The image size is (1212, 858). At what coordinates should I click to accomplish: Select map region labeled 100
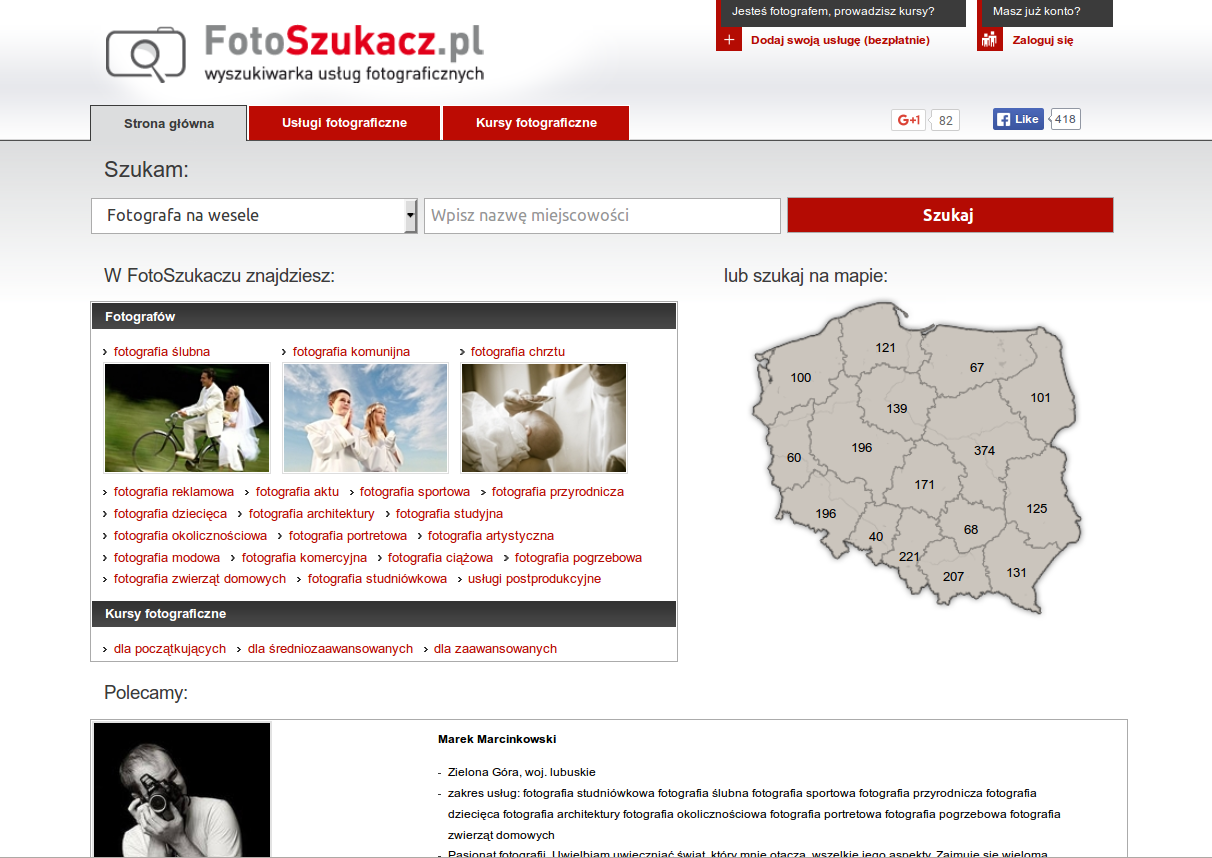click(x=800, y=378)
